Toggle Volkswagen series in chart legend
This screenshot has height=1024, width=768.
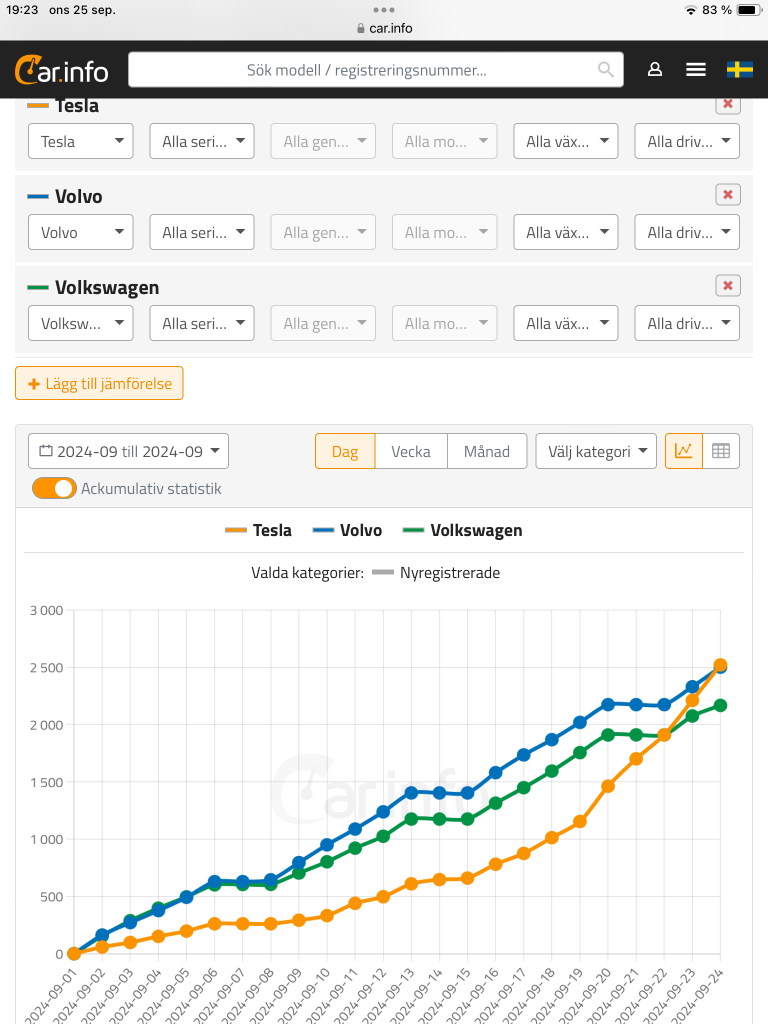pos(462,530)
